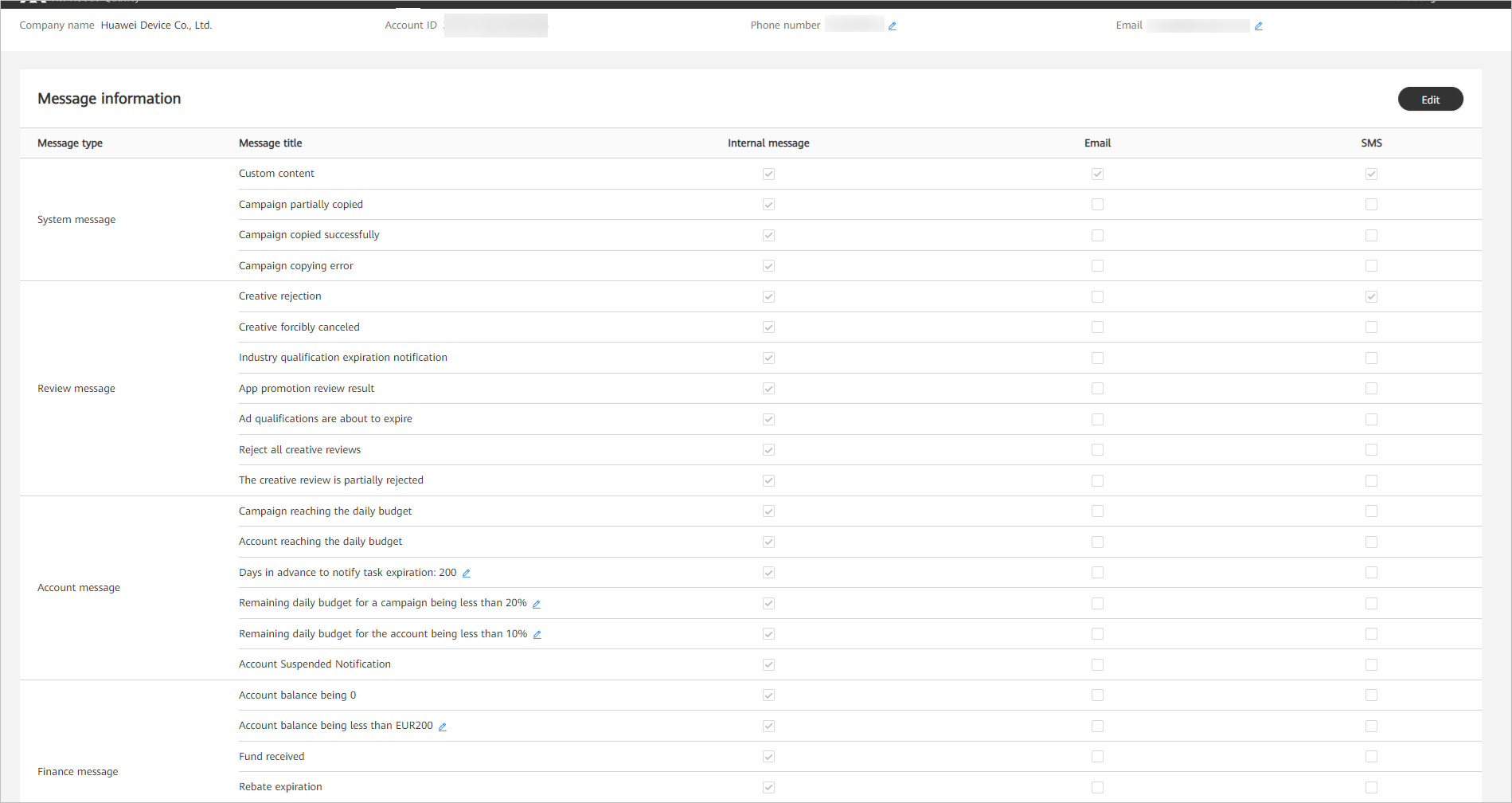
Task: Edit the phone number using the pencil icon
Action: pyautogui.click(x=892, y=25)
